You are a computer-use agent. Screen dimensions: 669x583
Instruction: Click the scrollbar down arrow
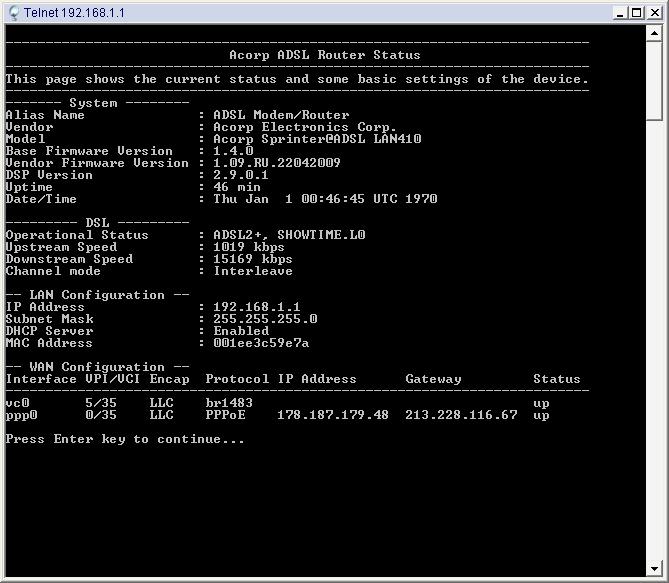[654, 568]
